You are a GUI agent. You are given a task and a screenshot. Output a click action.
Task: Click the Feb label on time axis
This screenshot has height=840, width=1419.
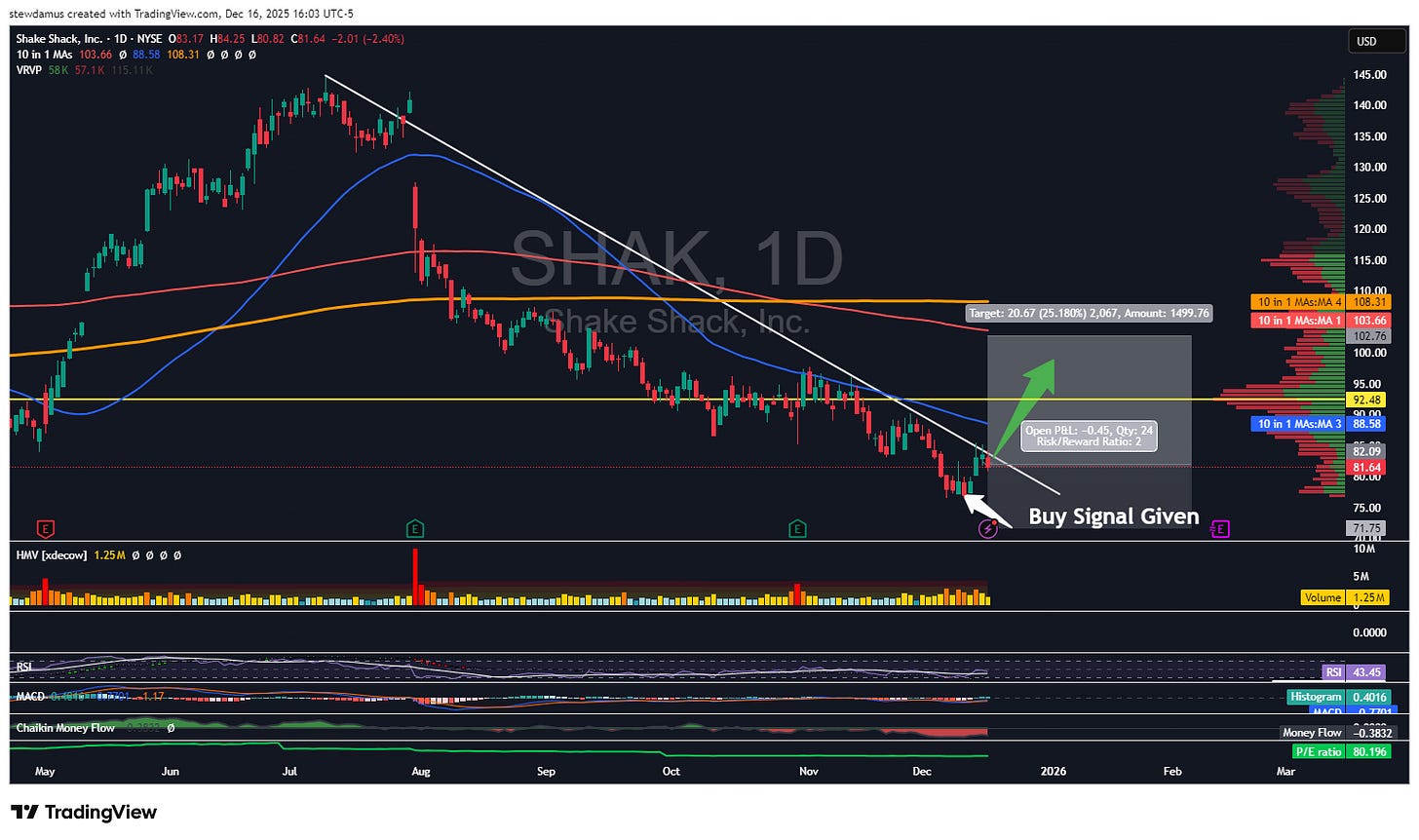point(1172,772)
